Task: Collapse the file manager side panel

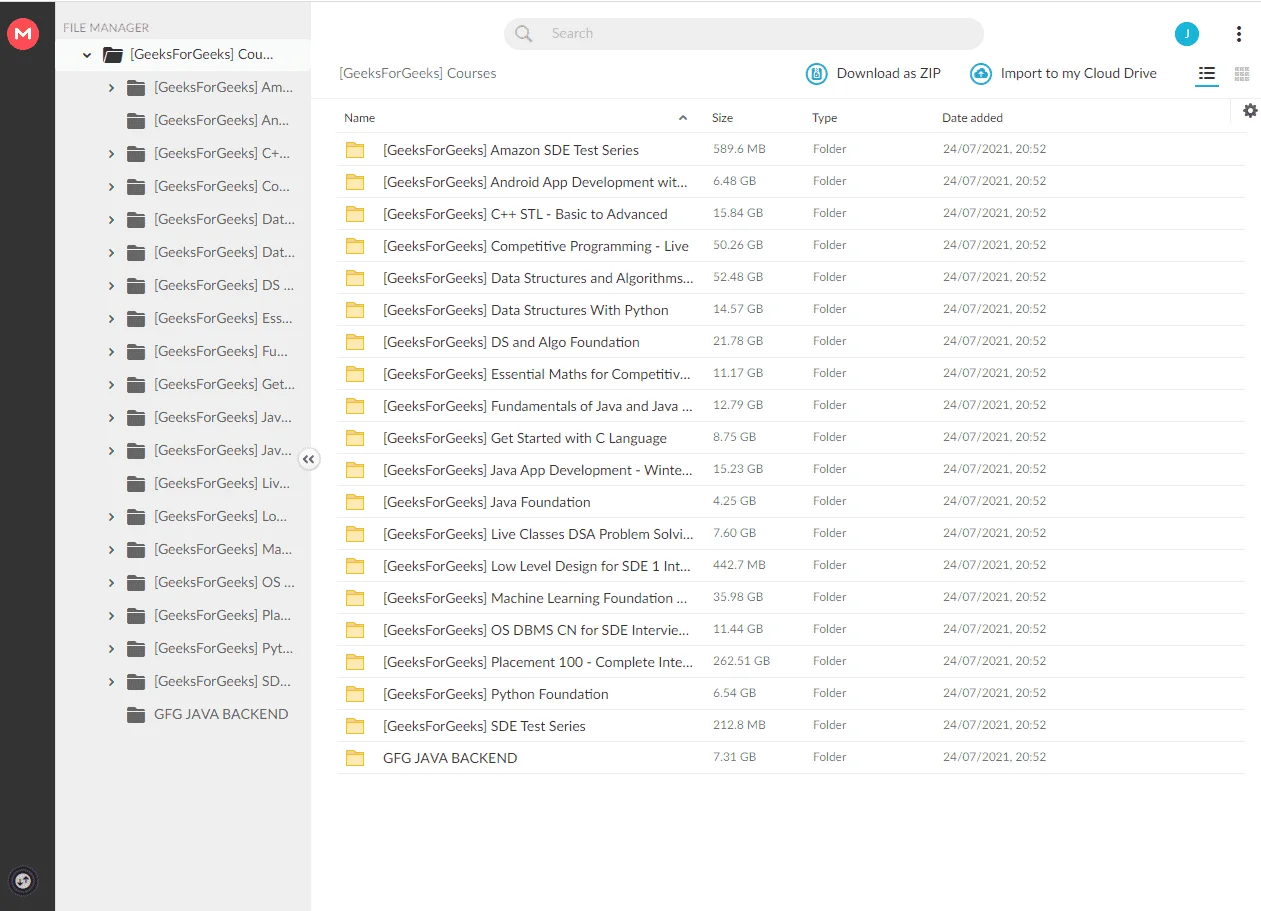Action: [309, 459]
